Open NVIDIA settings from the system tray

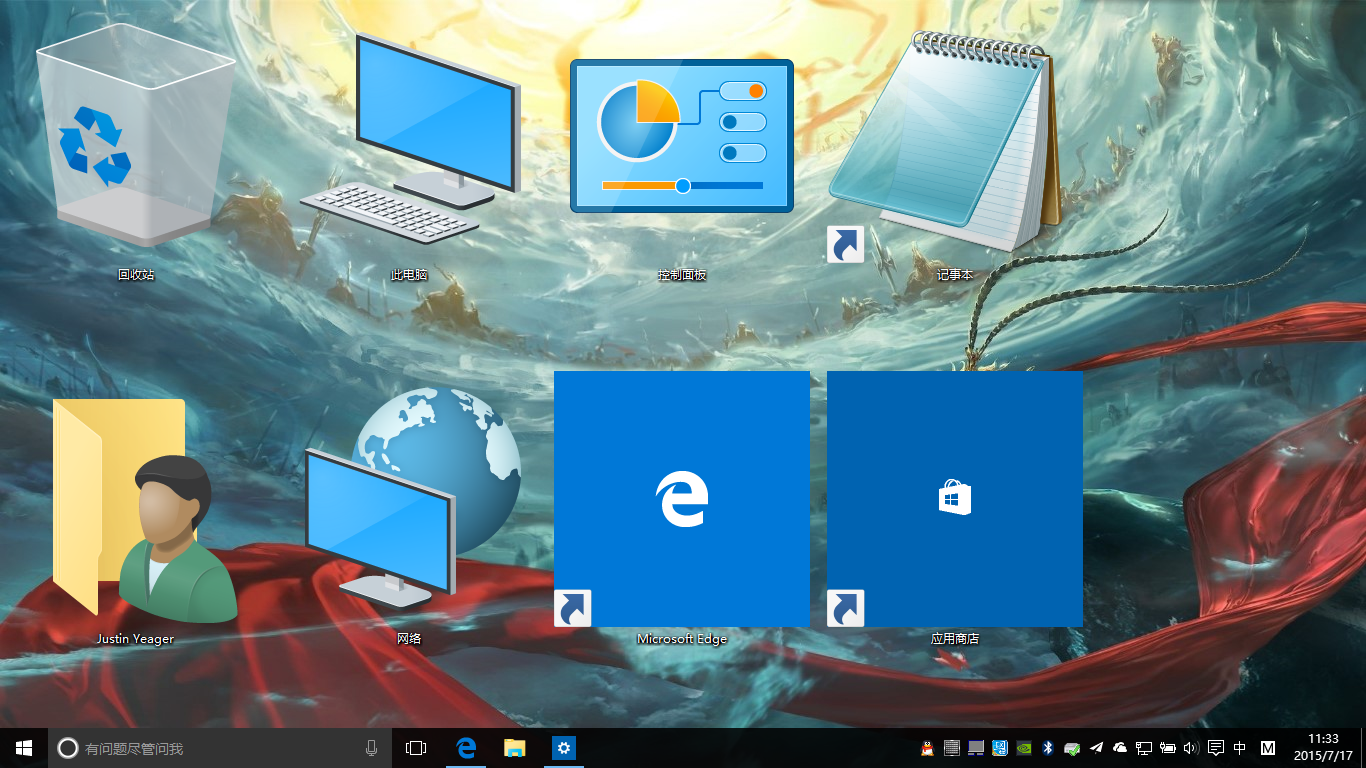(1023, 747)
